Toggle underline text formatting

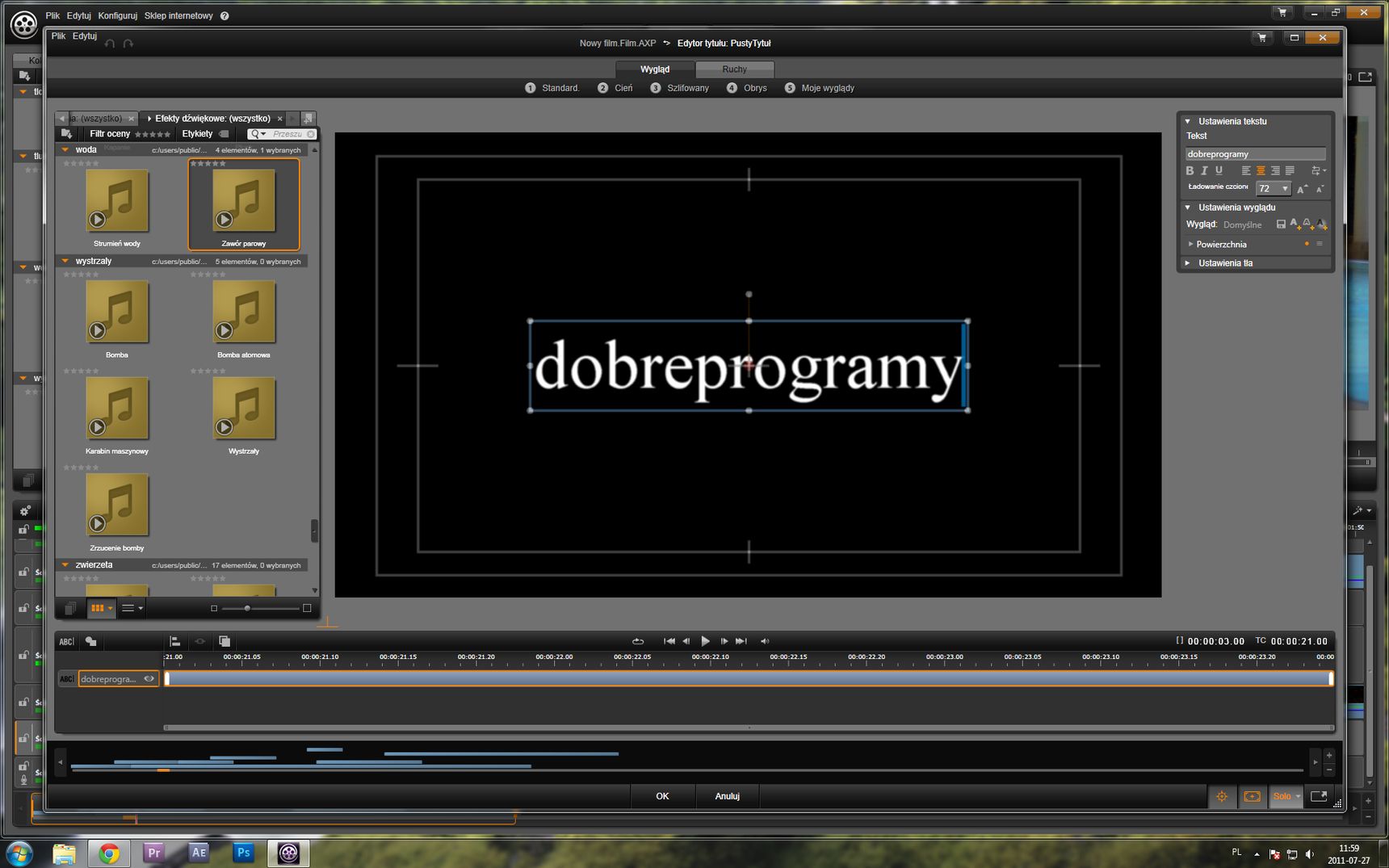point(1219,170)
